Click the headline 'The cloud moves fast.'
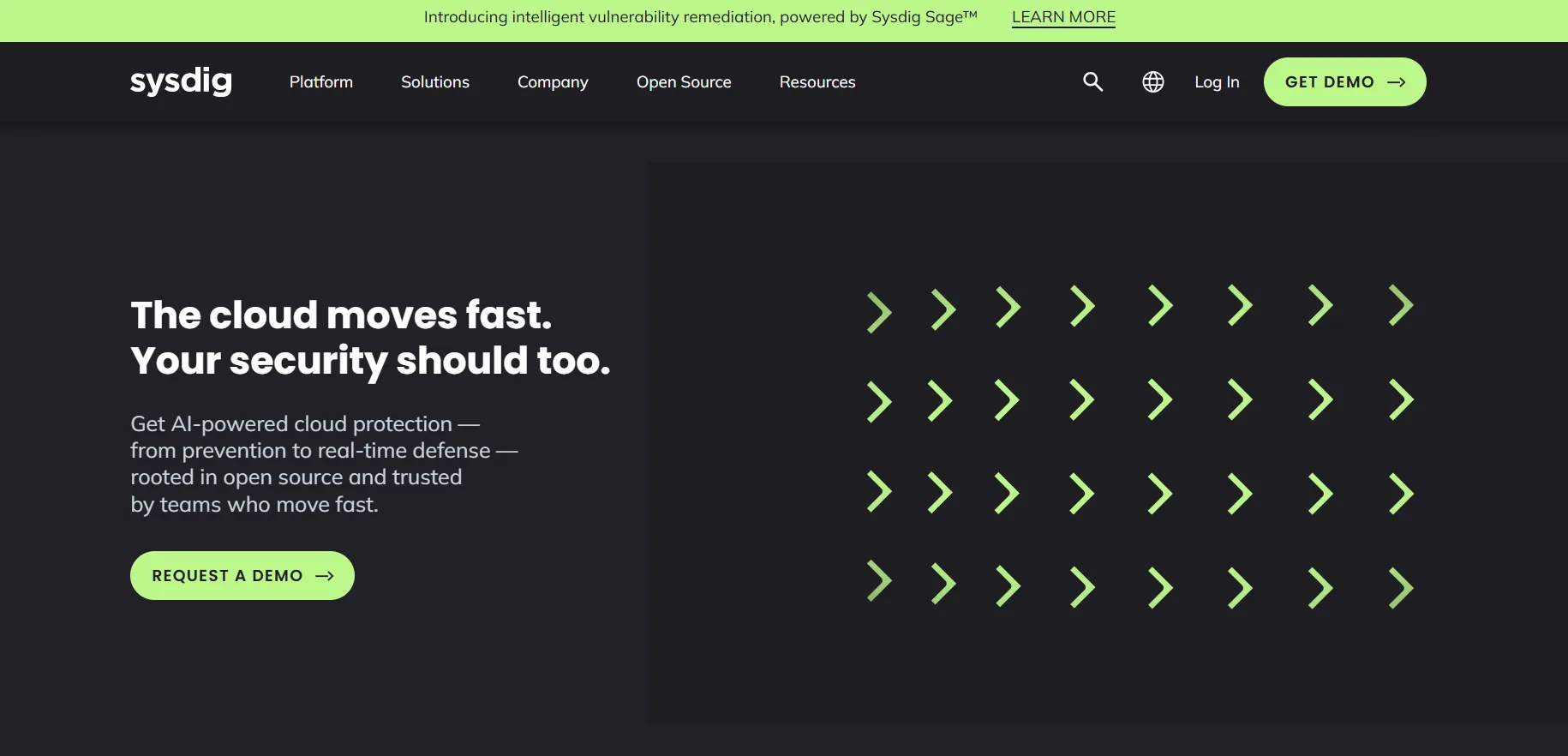Screen dimensions: 1568x756 click(x=341, y=315)
